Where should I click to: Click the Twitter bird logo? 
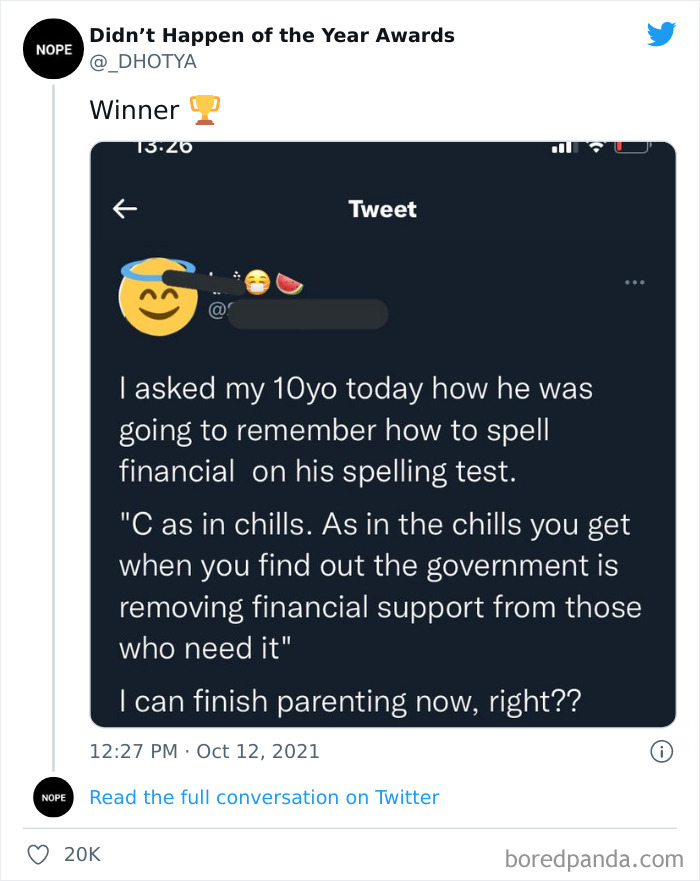[x=661, y=34]
